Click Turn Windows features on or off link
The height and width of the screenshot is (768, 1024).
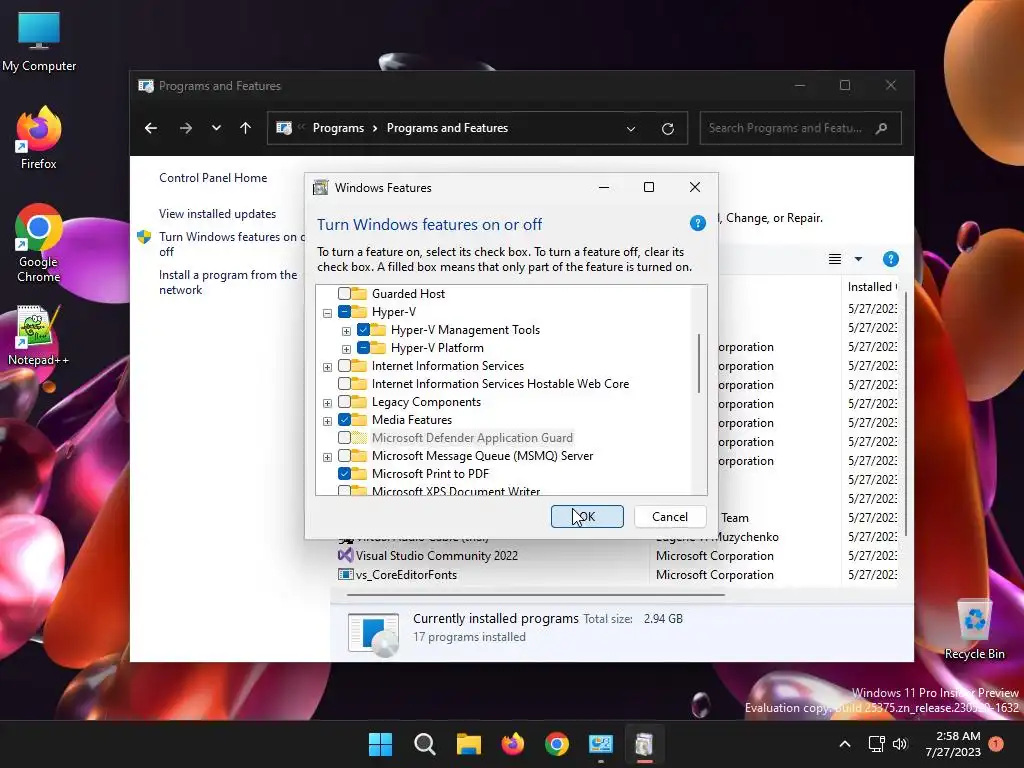232,244
